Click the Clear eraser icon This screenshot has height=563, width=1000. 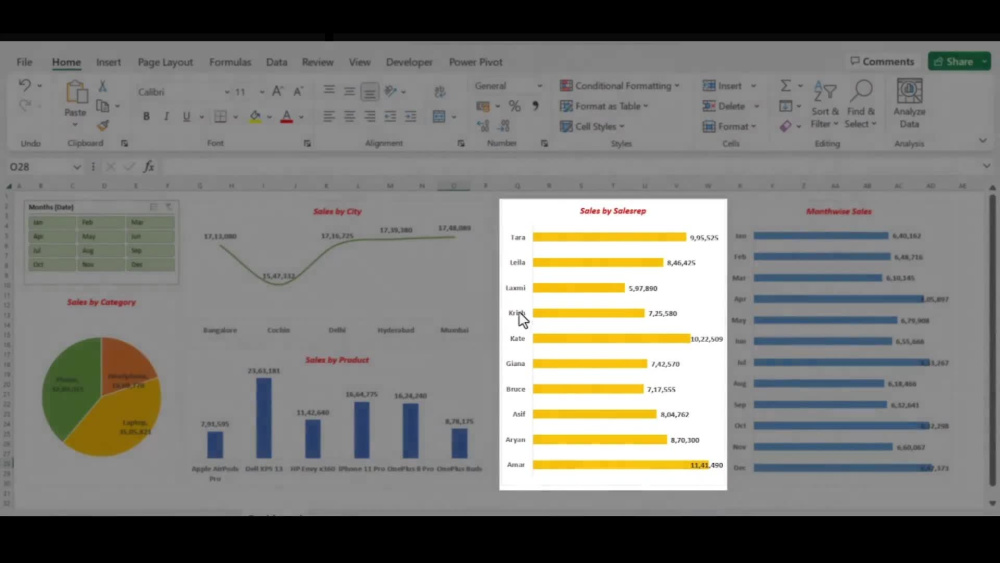pos(786,126)
